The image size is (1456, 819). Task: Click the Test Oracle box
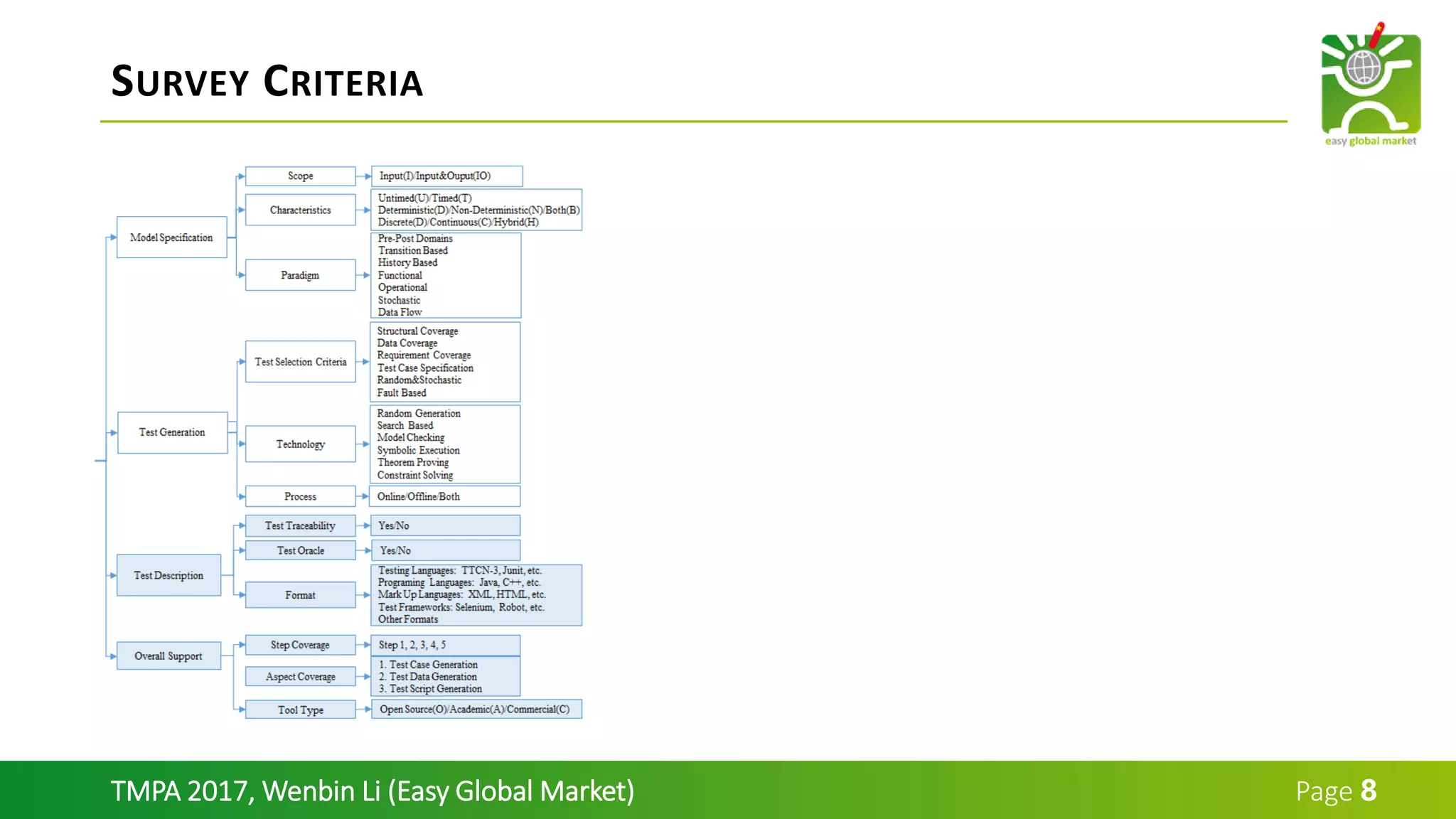click(300, 550)
